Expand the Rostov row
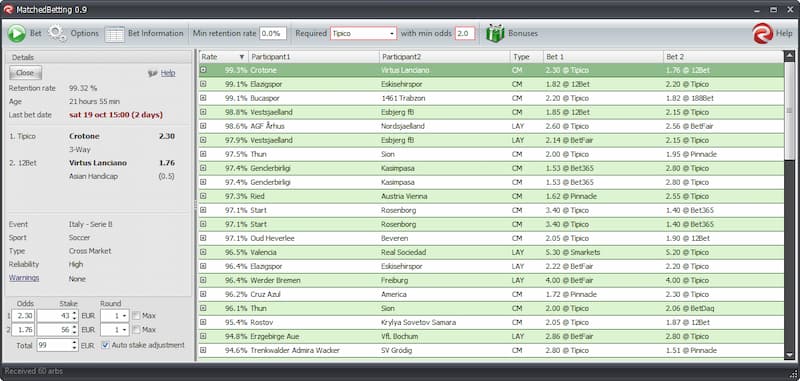 203,322
